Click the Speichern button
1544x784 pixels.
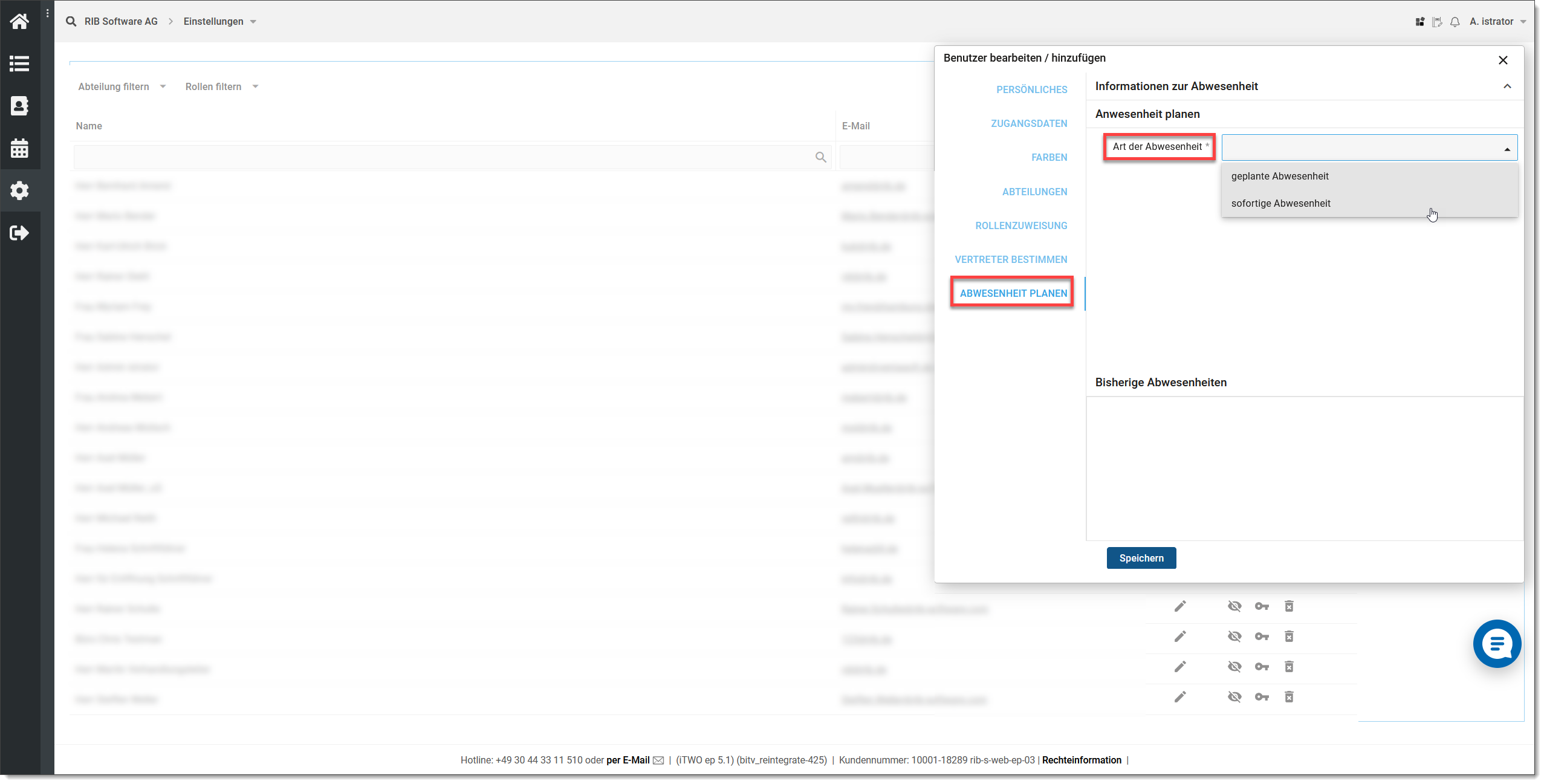point(1141,558)
